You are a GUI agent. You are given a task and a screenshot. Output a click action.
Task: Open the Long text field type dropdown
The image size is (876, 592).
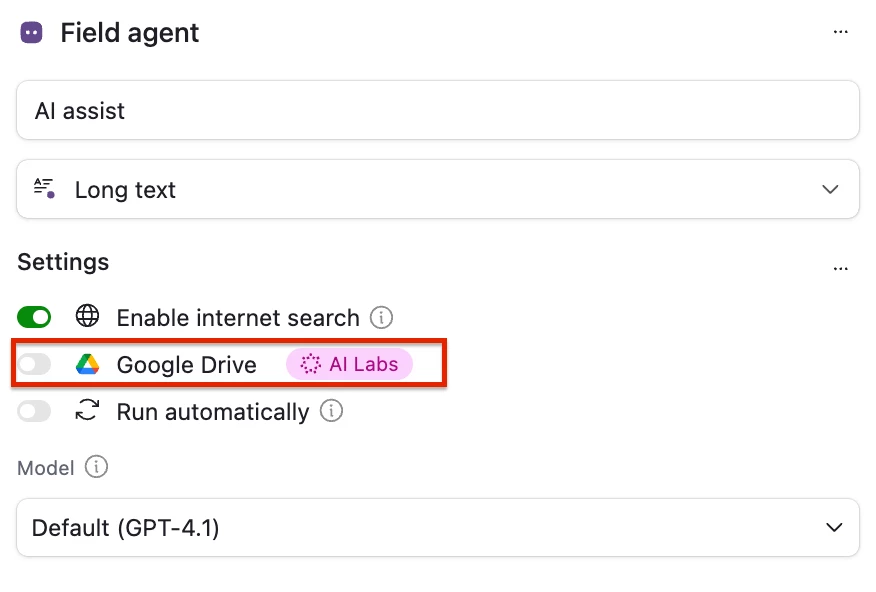coord(437,189)
